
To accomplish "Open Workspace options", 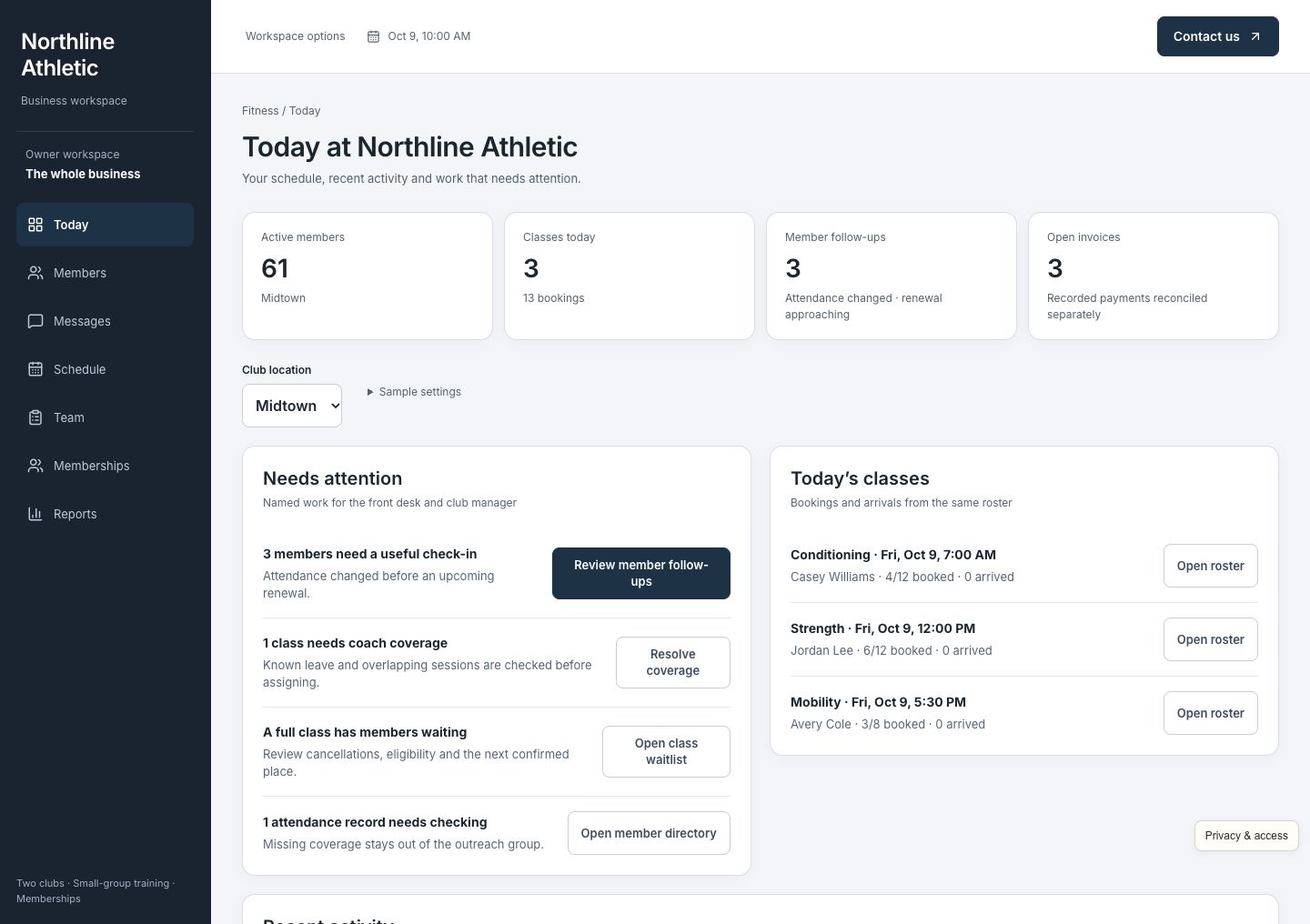I will coord(295,36).
